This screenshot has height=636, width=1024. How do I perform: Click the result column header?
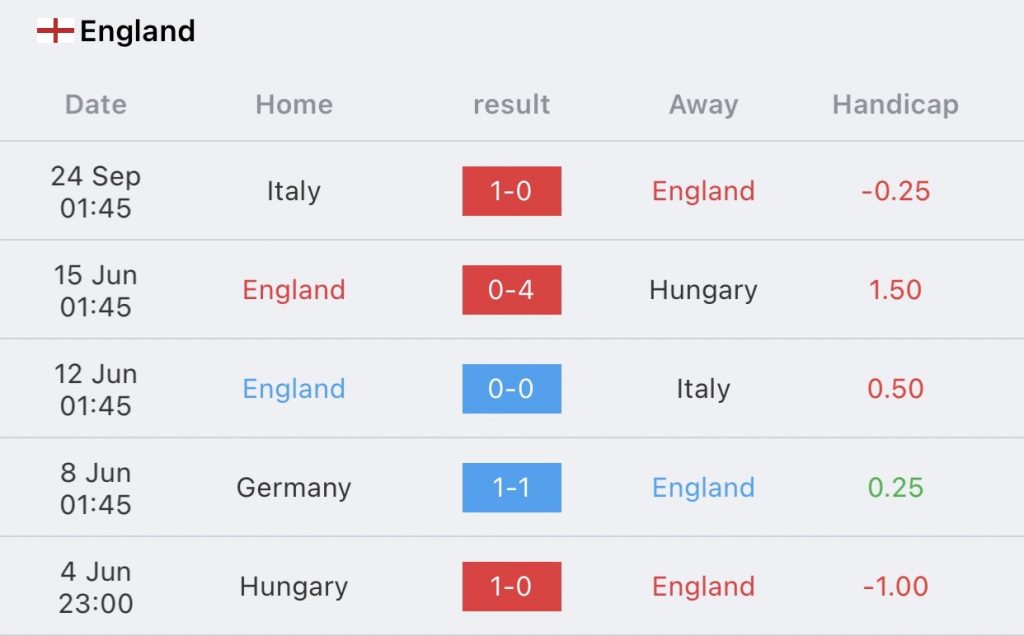click(511, 104)
